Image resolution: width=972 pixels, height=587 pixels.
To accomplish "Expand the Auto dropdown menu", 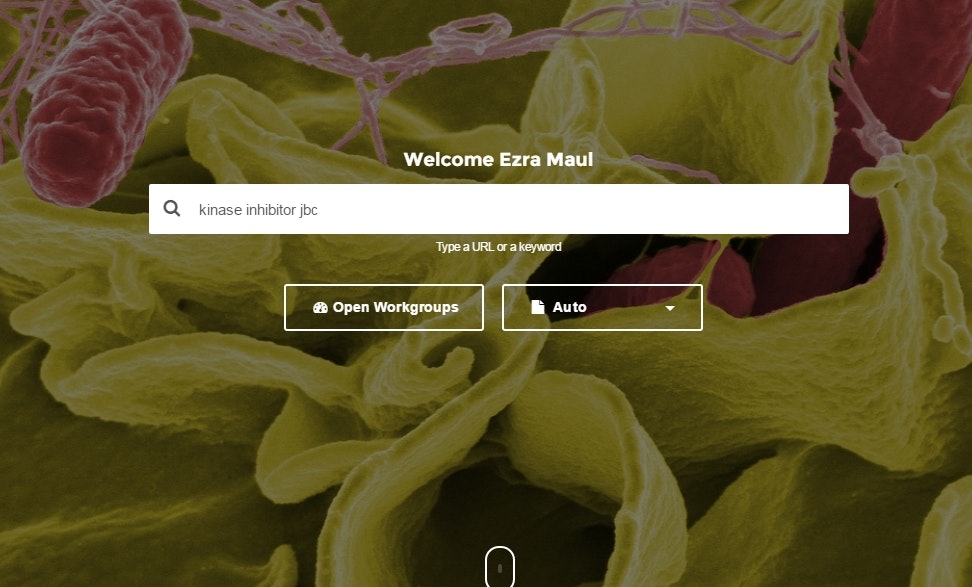I will [x=602, y=307].
